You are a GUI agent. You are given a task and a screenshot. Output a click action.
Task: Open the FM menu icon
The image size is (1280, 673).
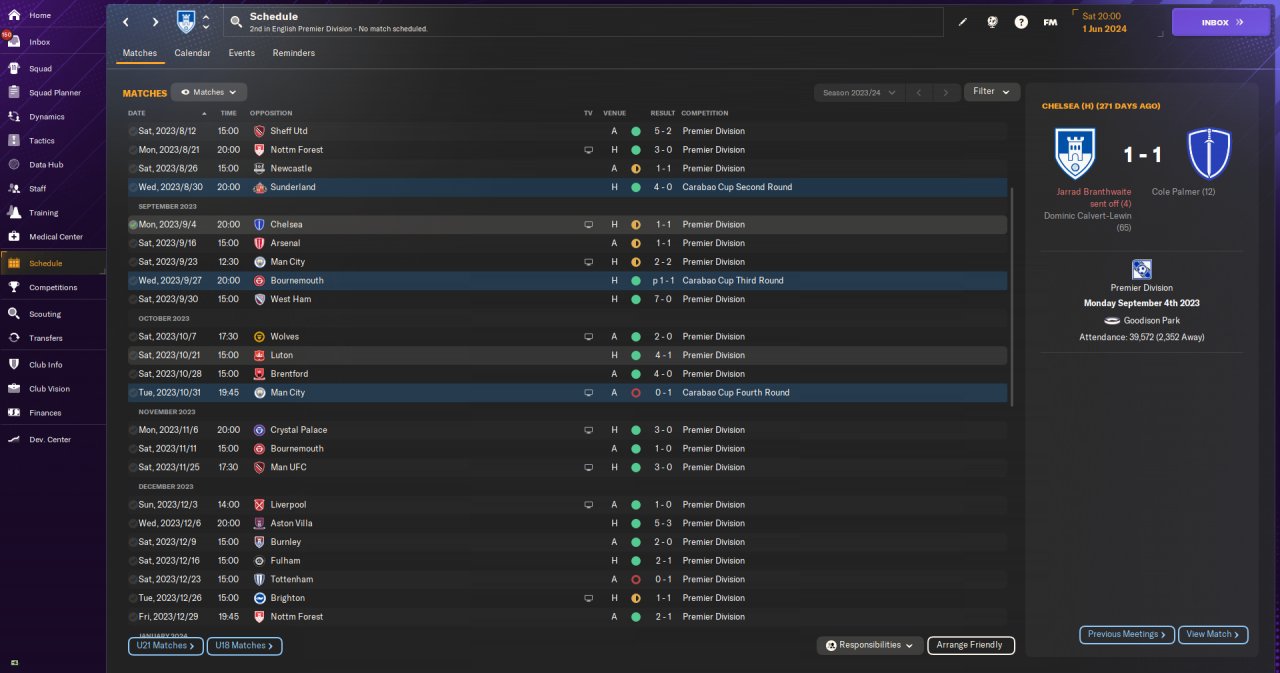point(1050,22)
